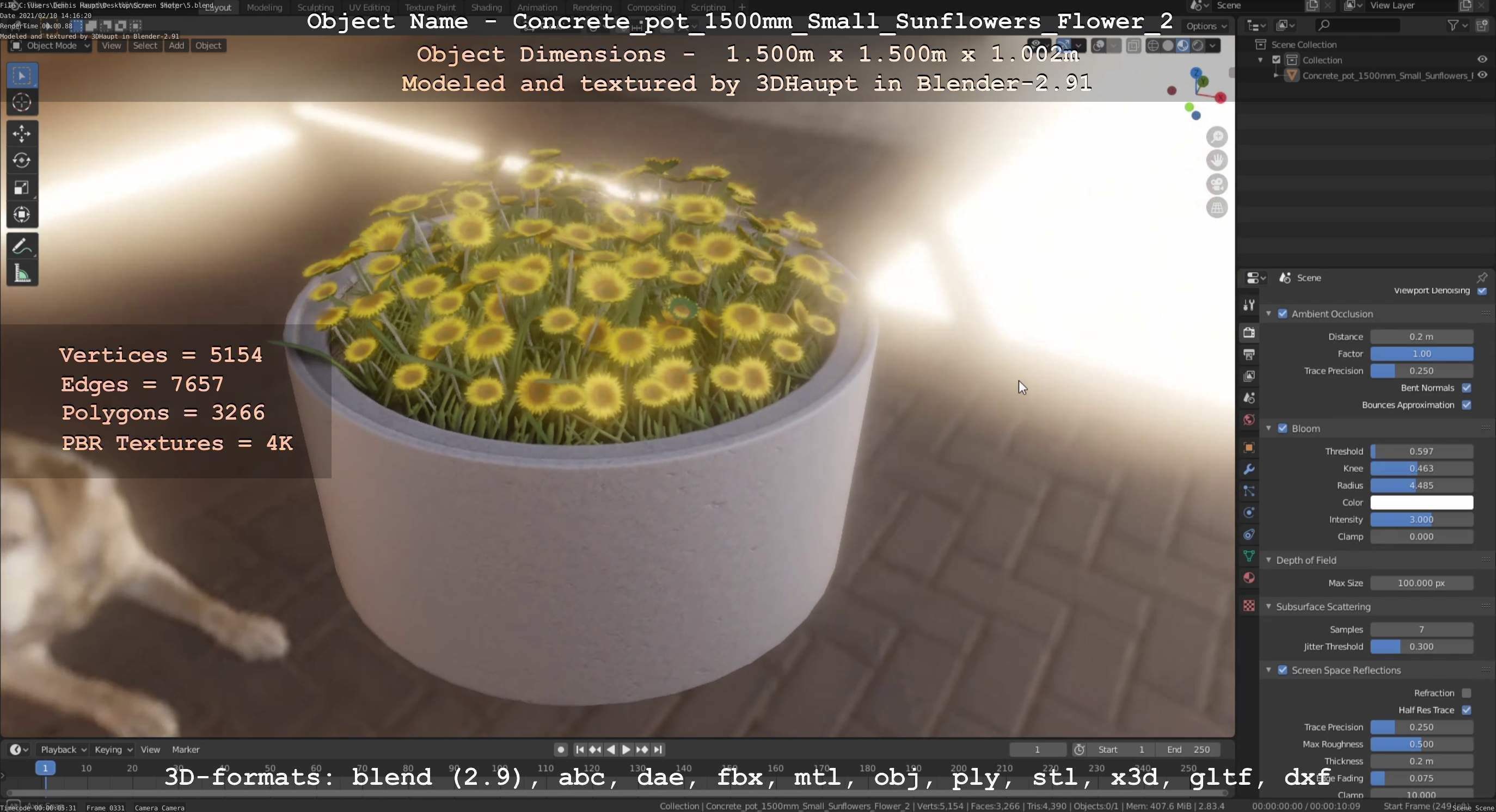Open the Object Mode dropdown

click(50, 46)
